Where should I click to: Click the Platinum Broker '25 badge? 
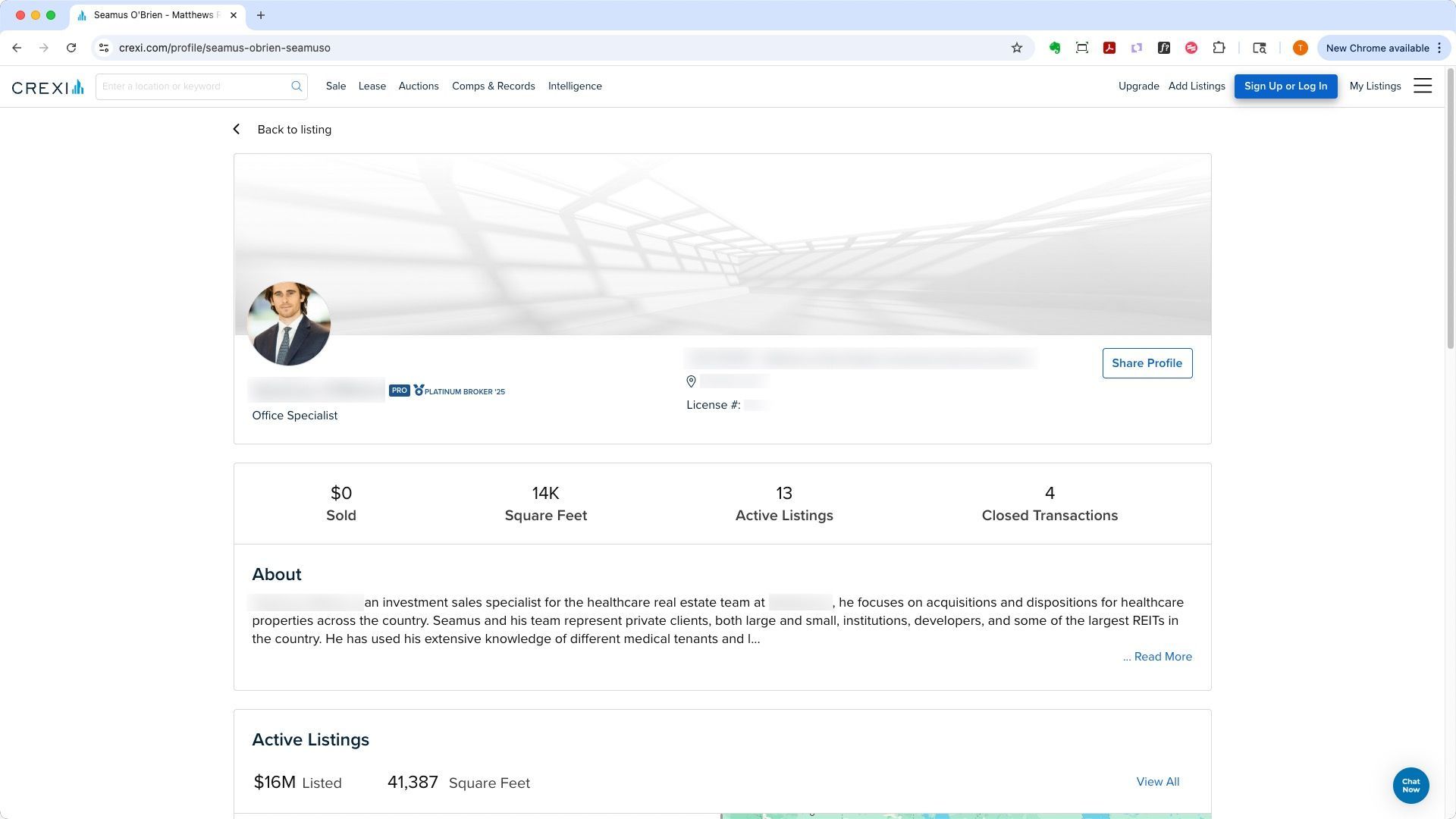point(460,391)
